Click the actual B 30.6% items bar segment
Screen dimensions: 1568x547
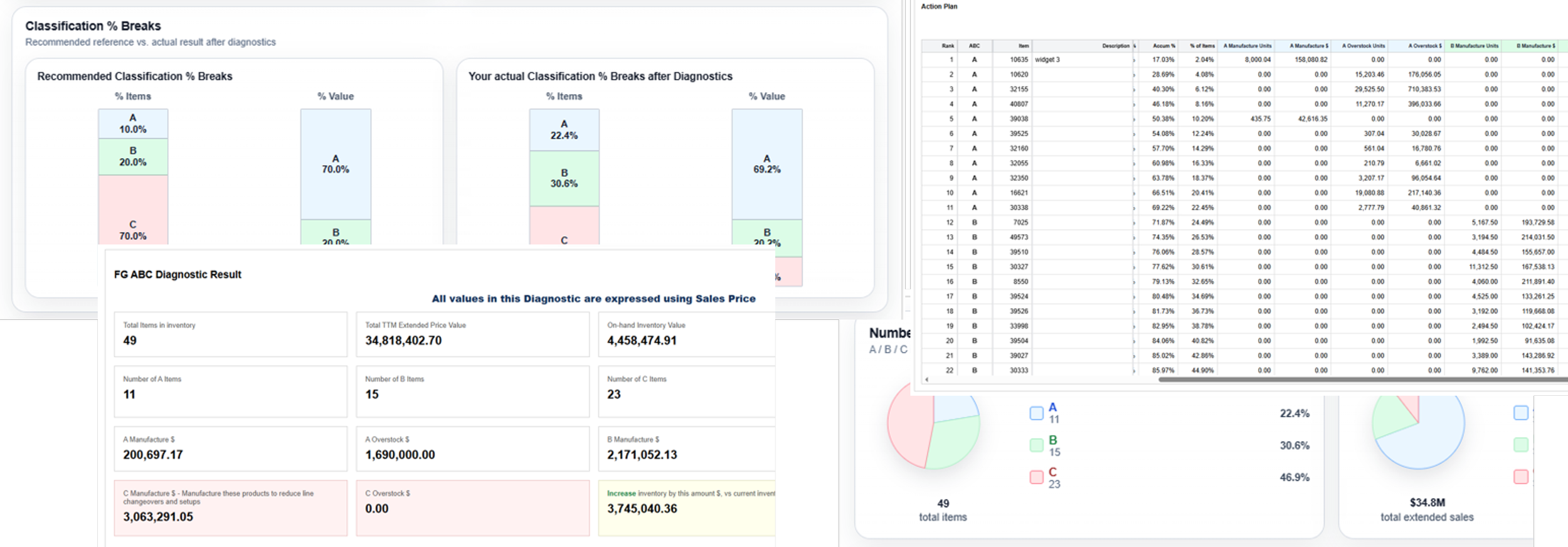[564, 178]
